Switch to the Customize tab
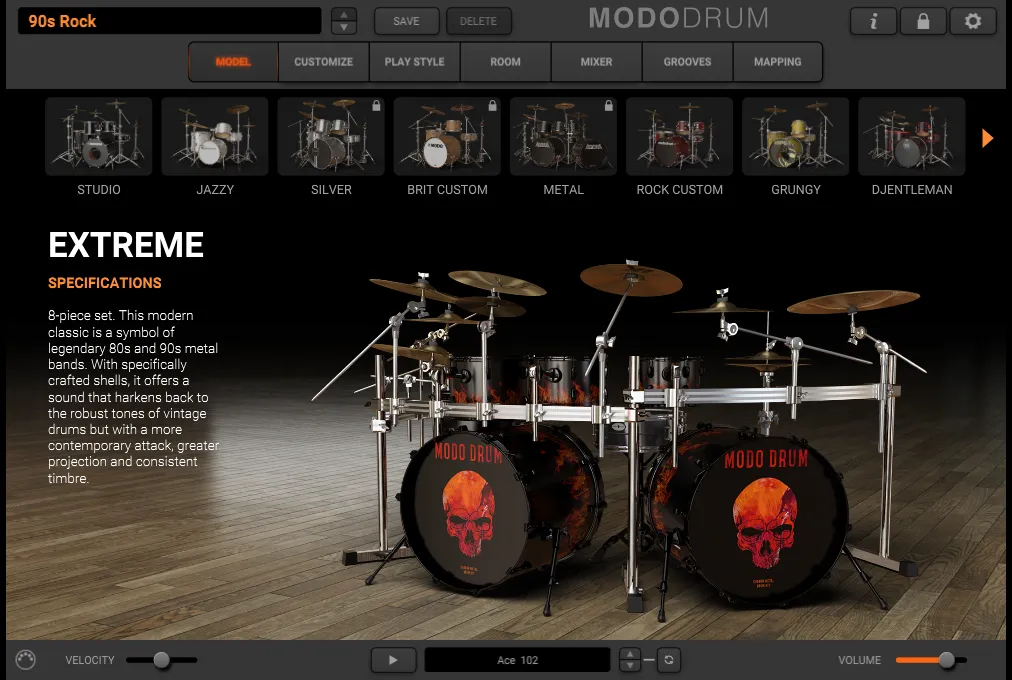This screenshot has height=680, width=1012. tap(323, 62)
